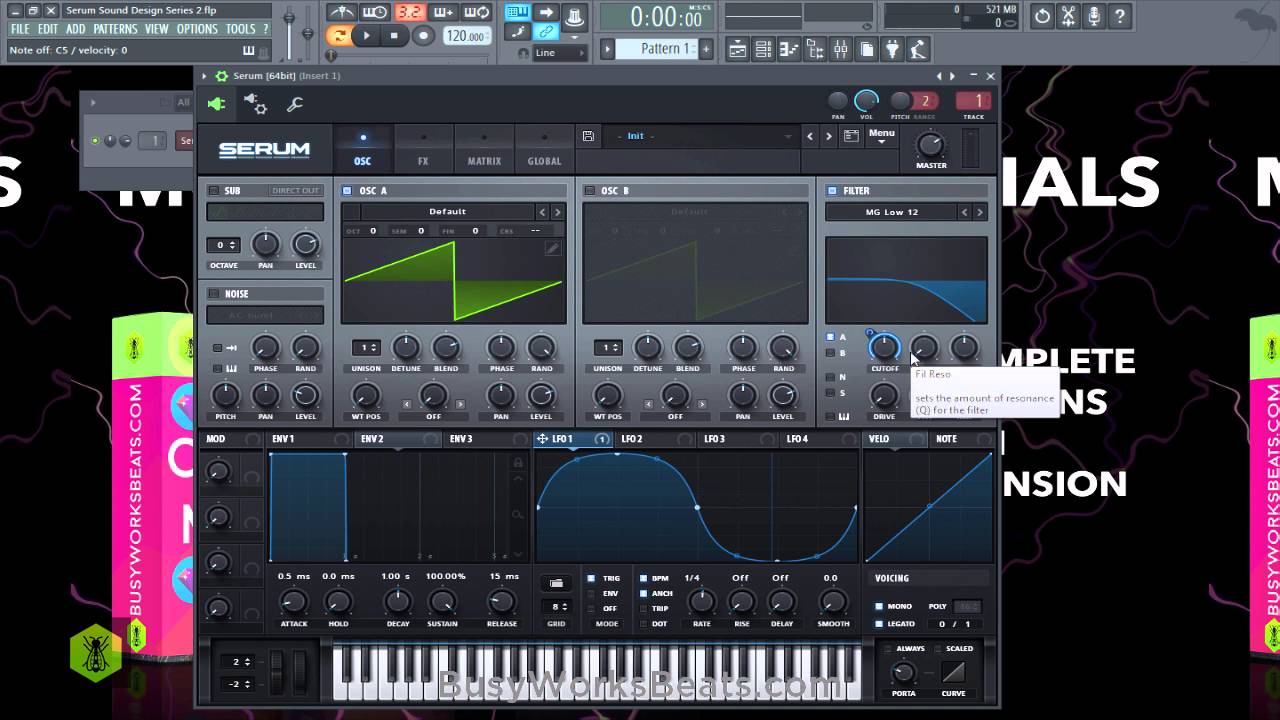
Task: Click the envelope ATTACK knob
Action: [x=293, y=602]
